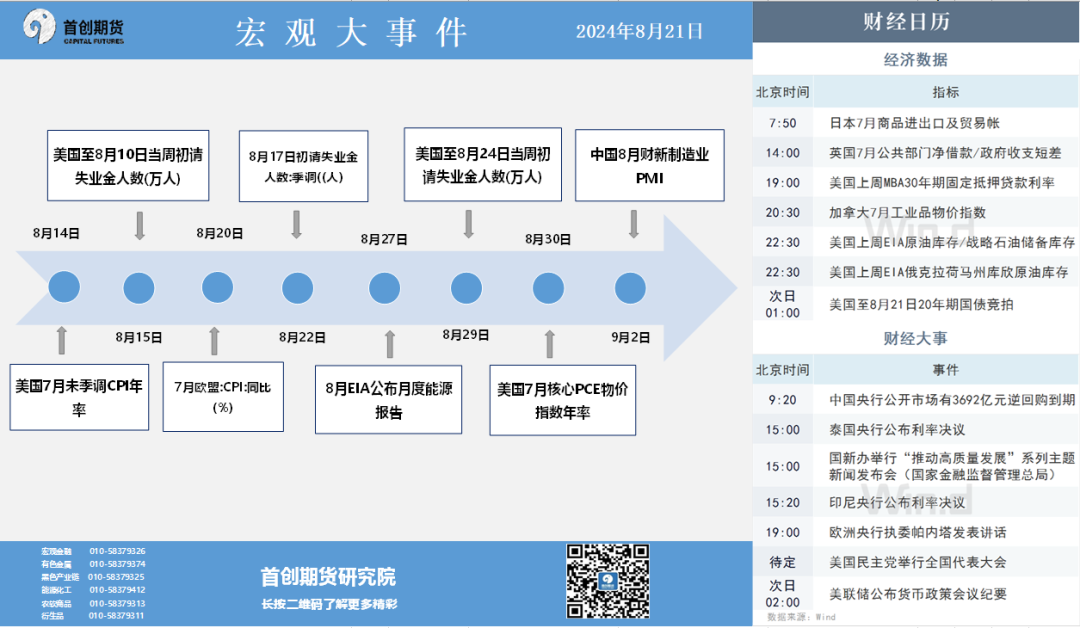Select the 欧洲央行执委帕内塔发表讲话 row
The image size is (1080, 628).
pos(915,532)
